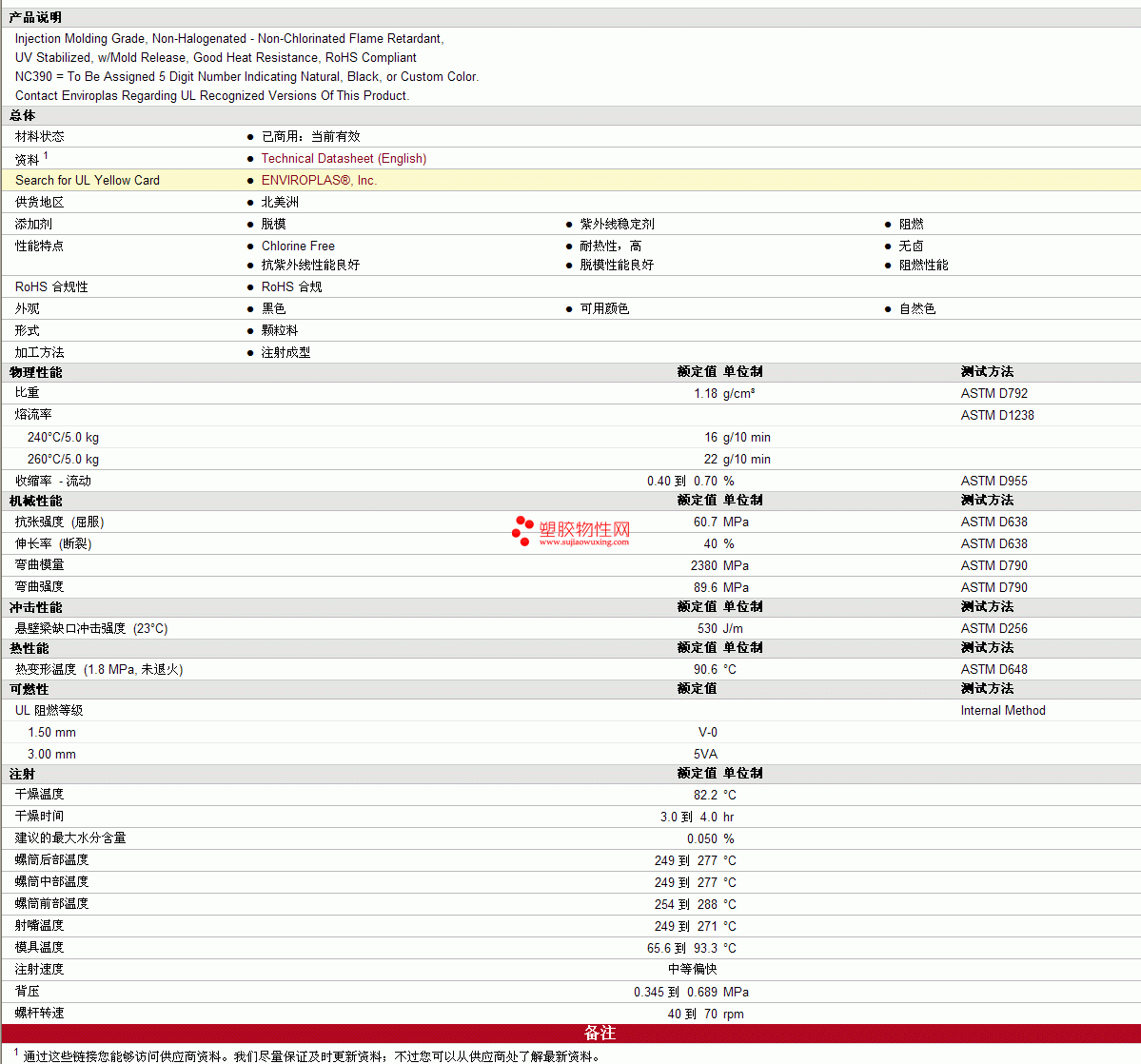The image size is (1141, 1064).
Task: Click the ASTM D792 test method text
Action: click(x=993, y=394)
